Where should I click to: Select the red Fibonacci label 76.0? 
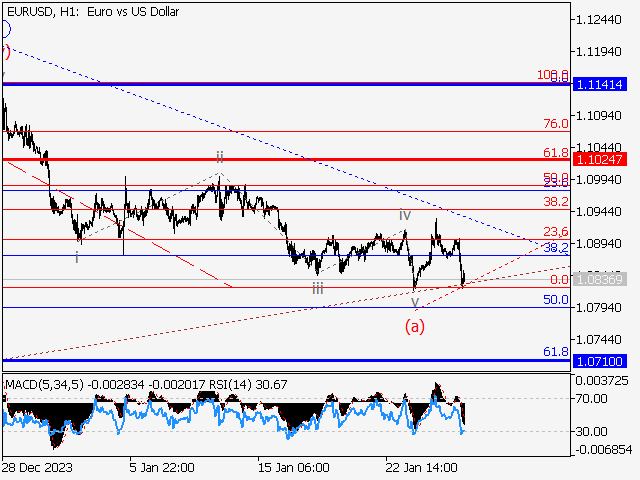556,123
